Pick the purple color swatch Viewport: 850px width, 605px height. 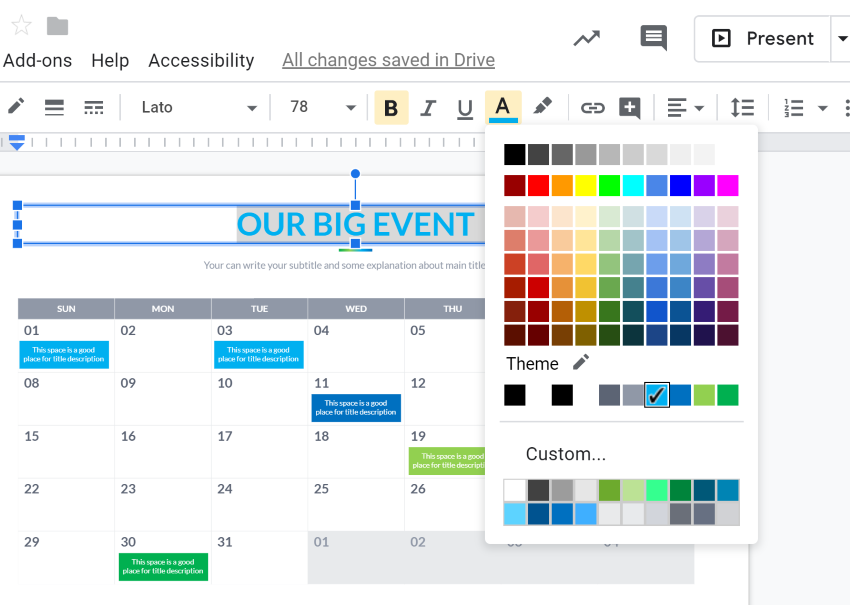pyautogui.click(x=704, y=185)
